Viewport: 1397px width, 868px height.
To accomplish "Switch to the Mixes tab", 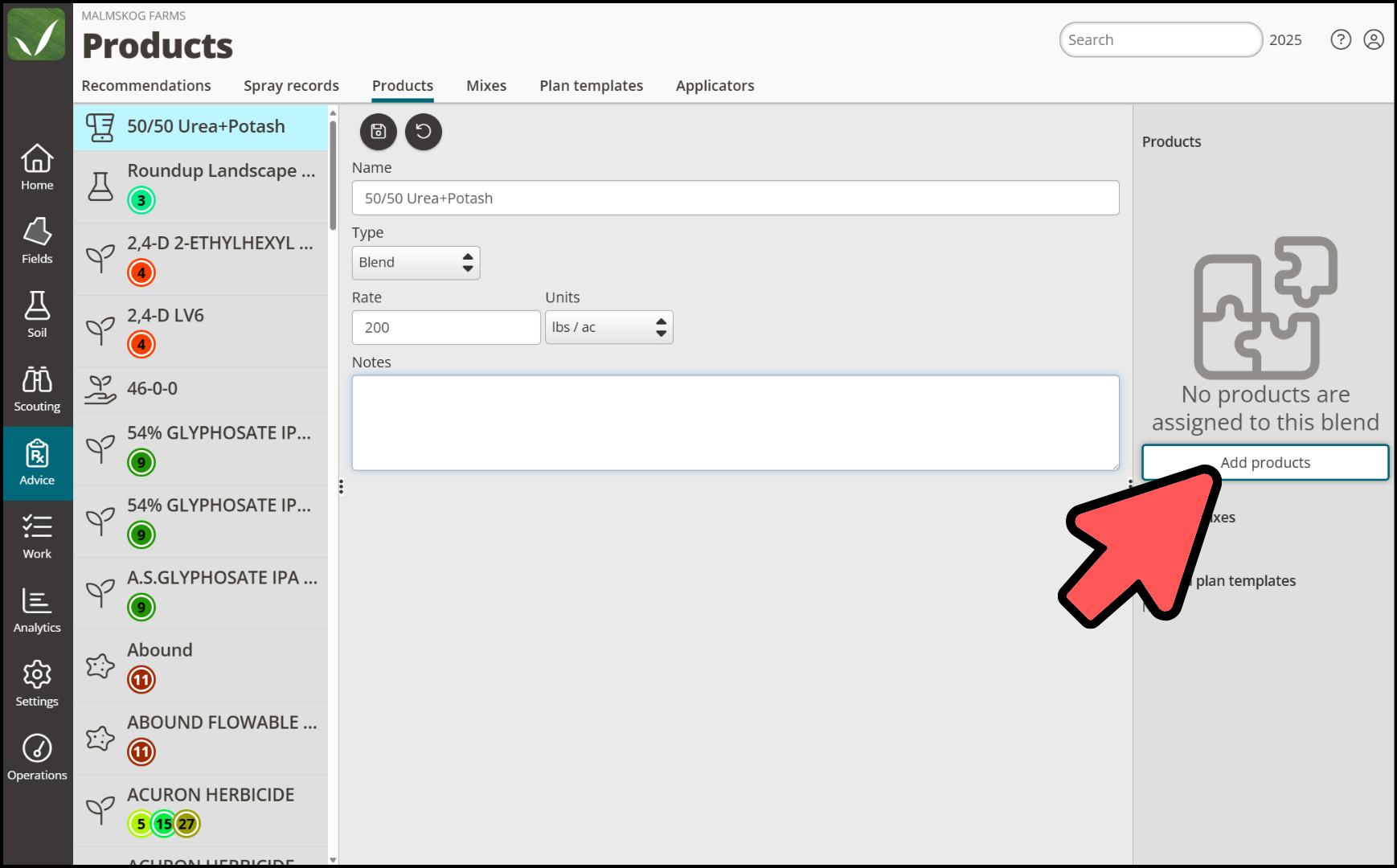I will pyautogui.click(x=486, y=86).
